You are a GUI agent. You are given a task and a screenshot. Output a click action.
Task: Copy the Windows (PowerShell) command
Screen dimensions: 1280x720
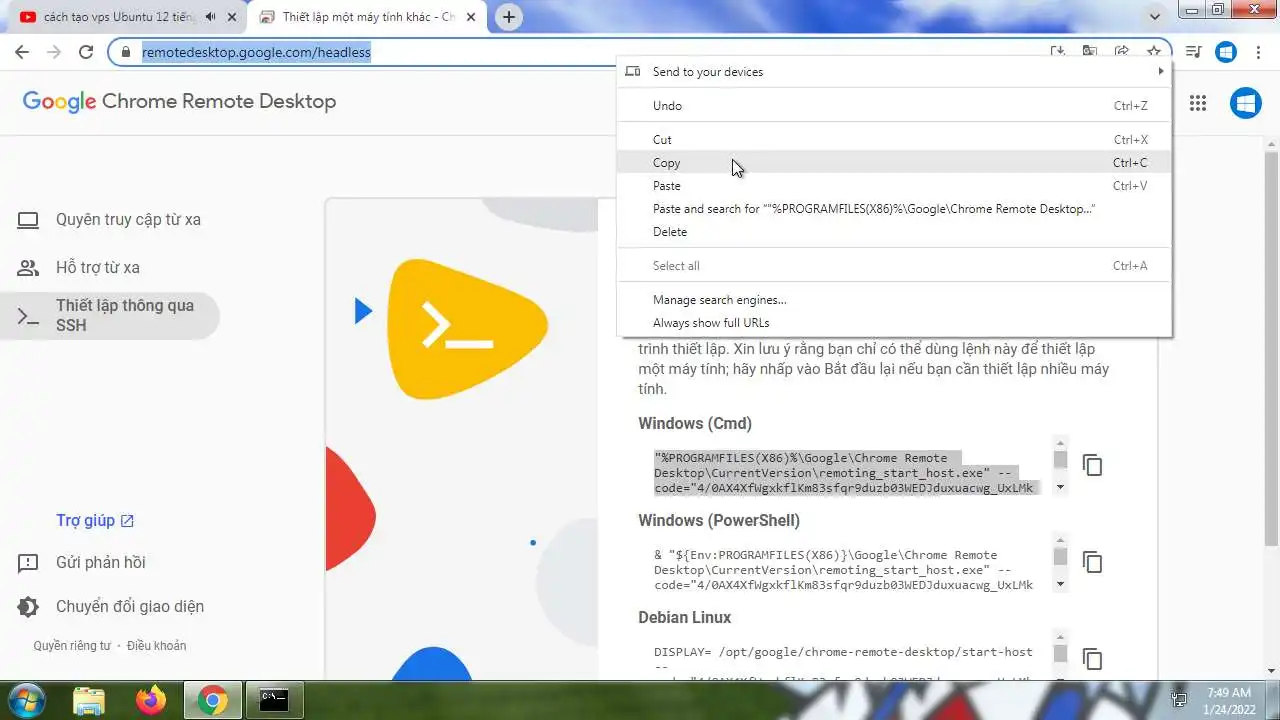click(x=1093, y=562)
